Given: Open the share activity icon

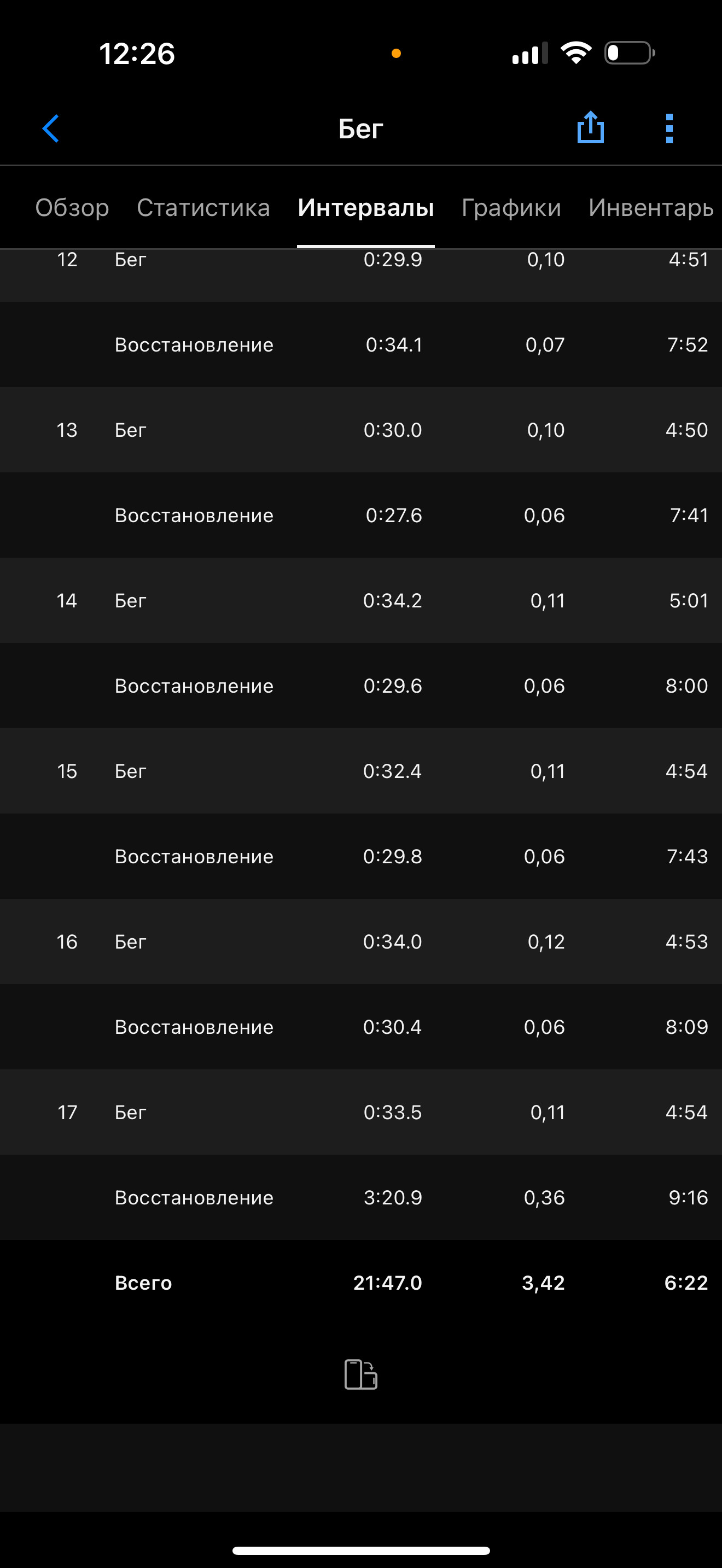Looking at the screenshot, I should click(590, 127).
